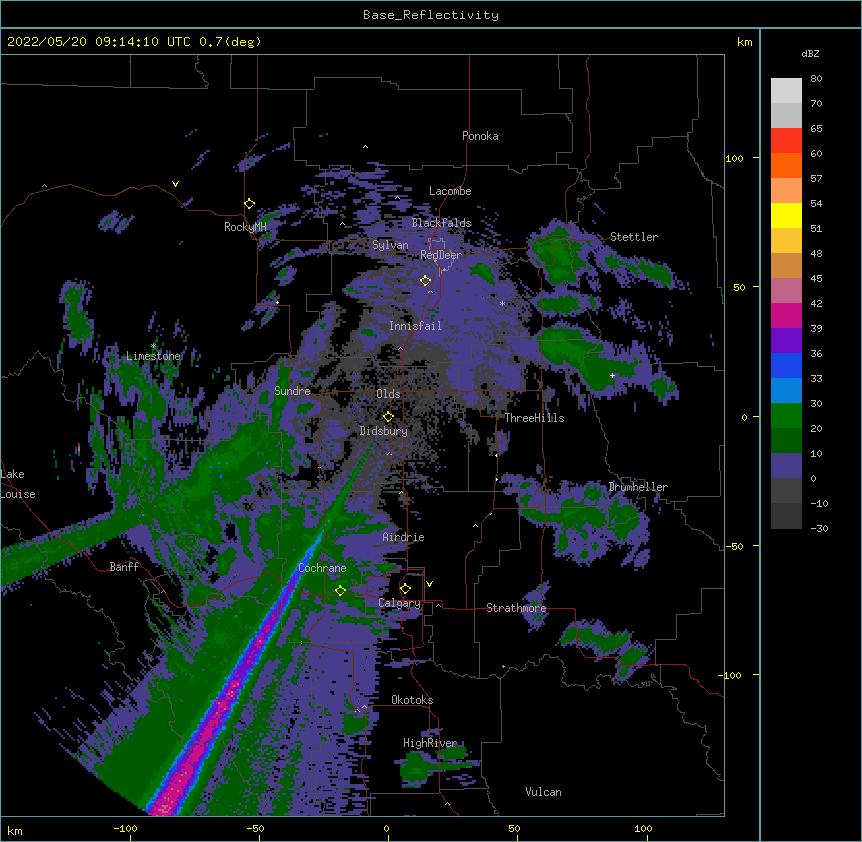Click the 65 value in the dBZ legend

pos(816,129)
